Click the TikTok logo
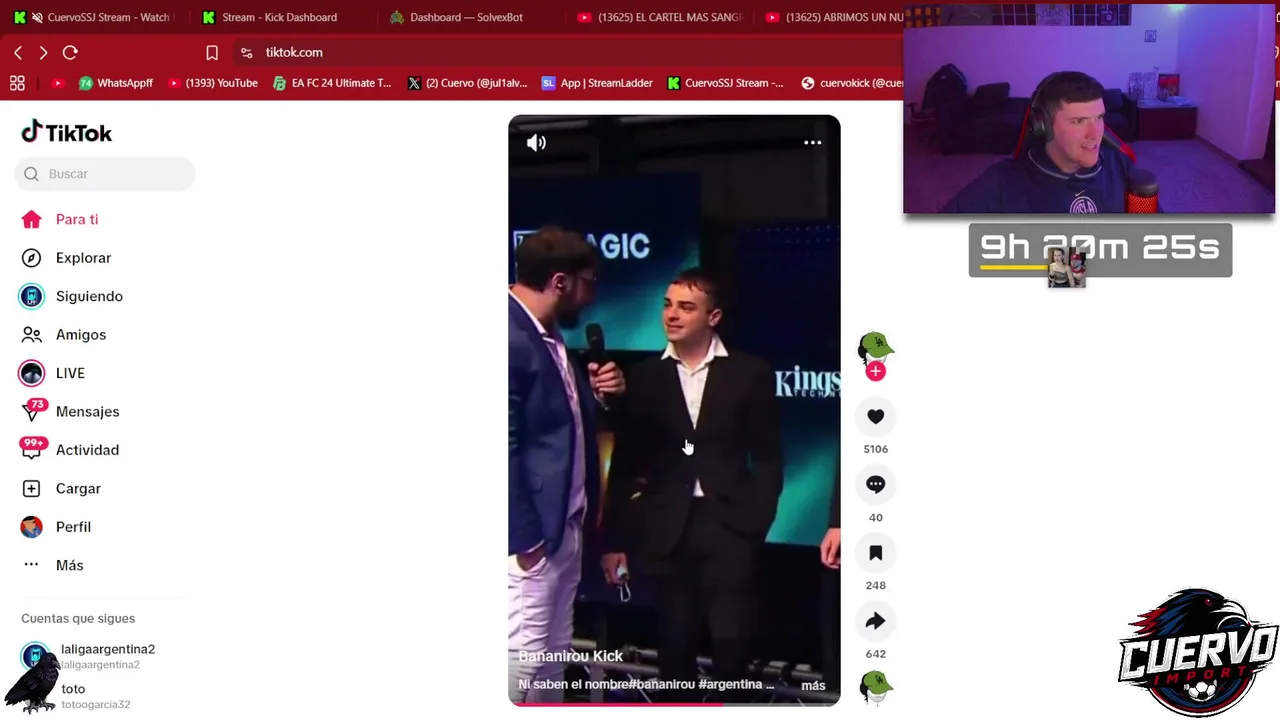Screen dimensions: 1280x720 coord(67,132)
